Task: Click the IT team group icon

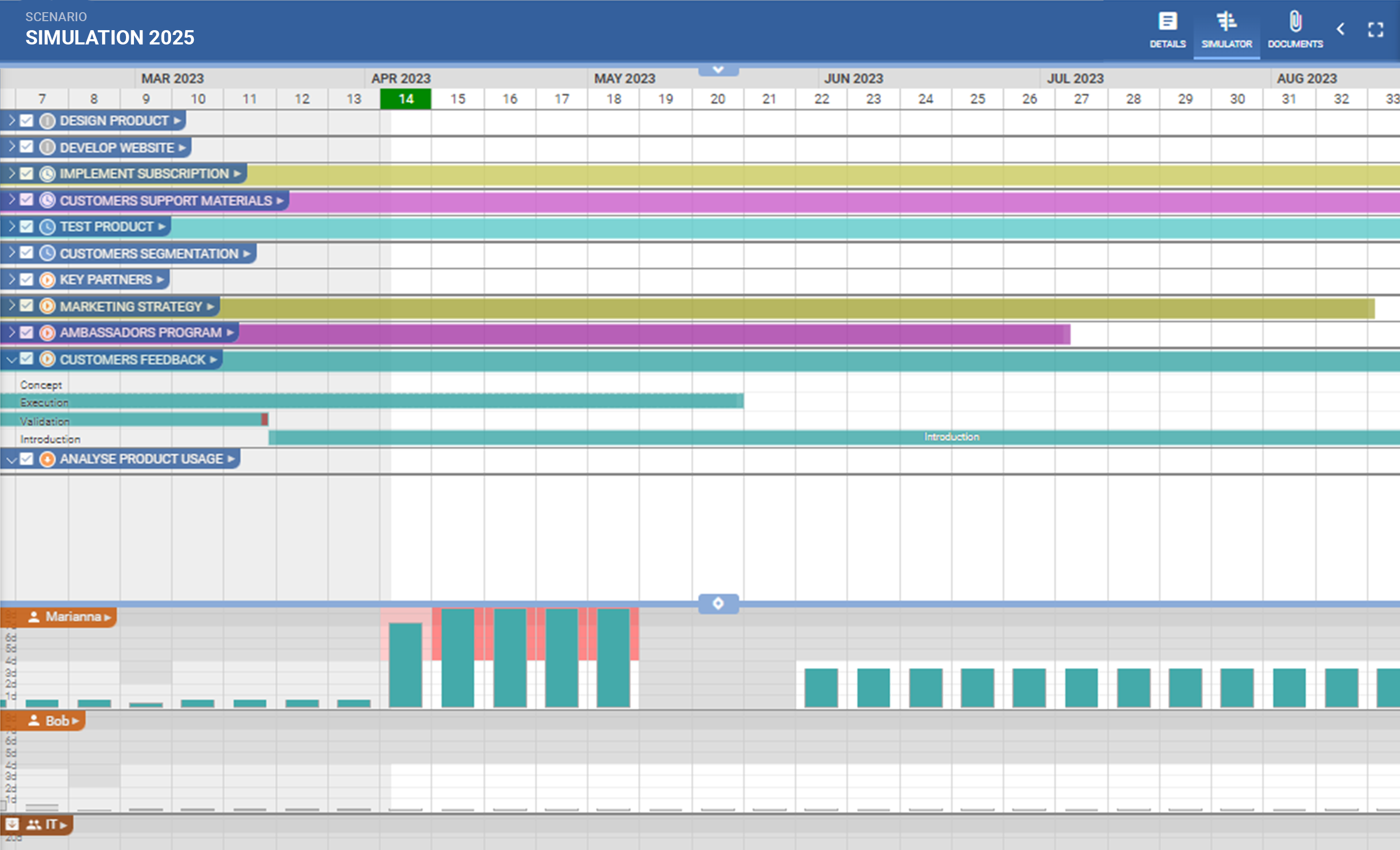Action: pyautogui.click(x=34, y=825)
